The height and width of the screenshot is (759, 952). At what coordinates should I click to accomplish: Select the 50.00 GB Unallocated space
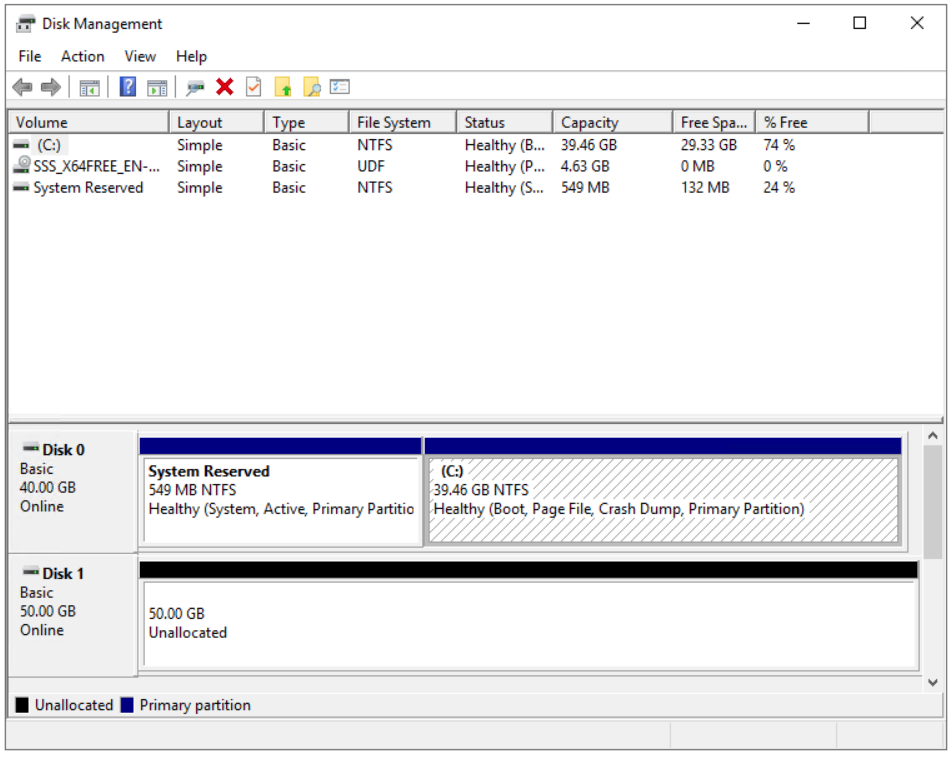pos(530,624)
